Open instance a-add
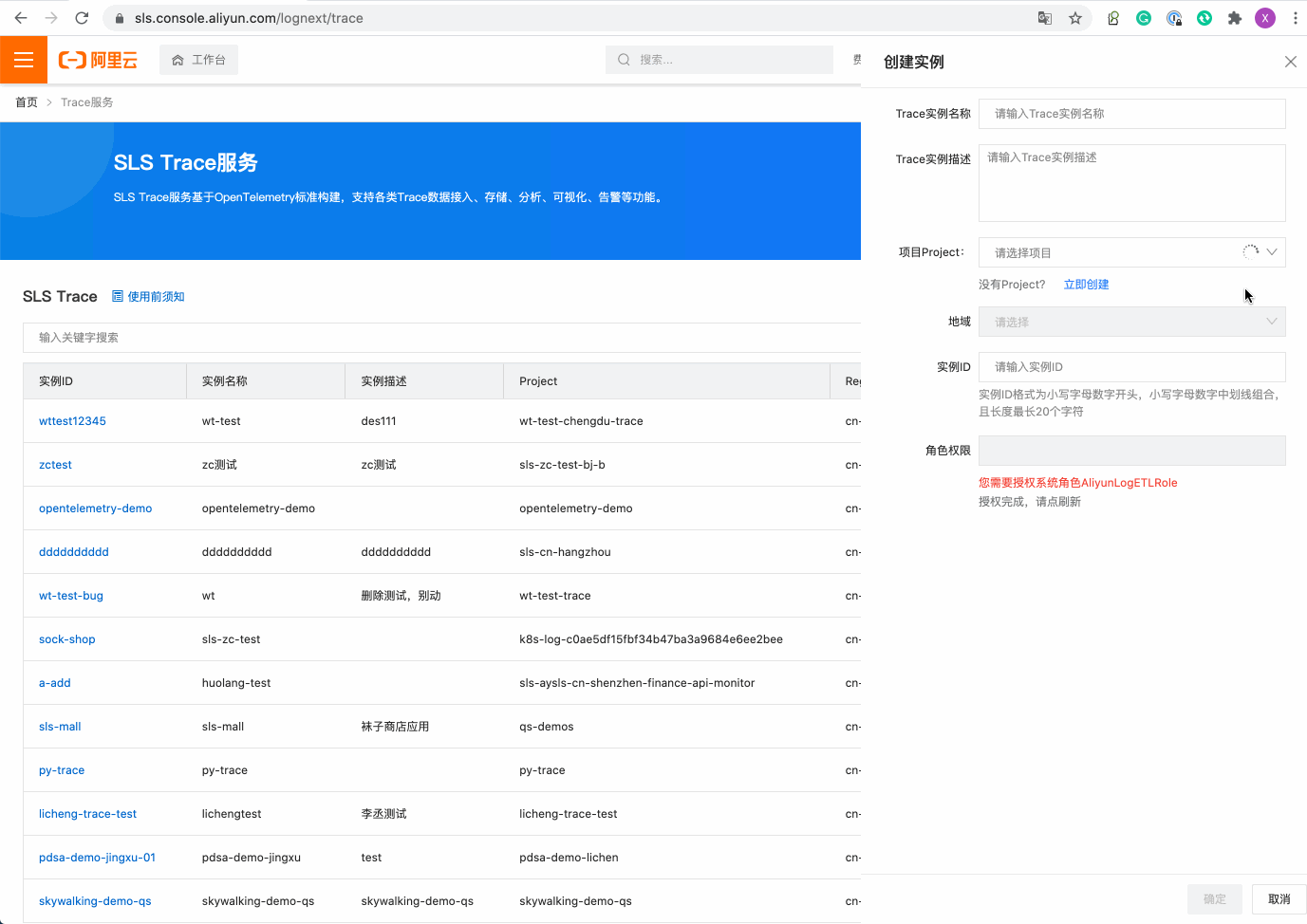This screenshot has width=1307, height=924. point(55,683)
